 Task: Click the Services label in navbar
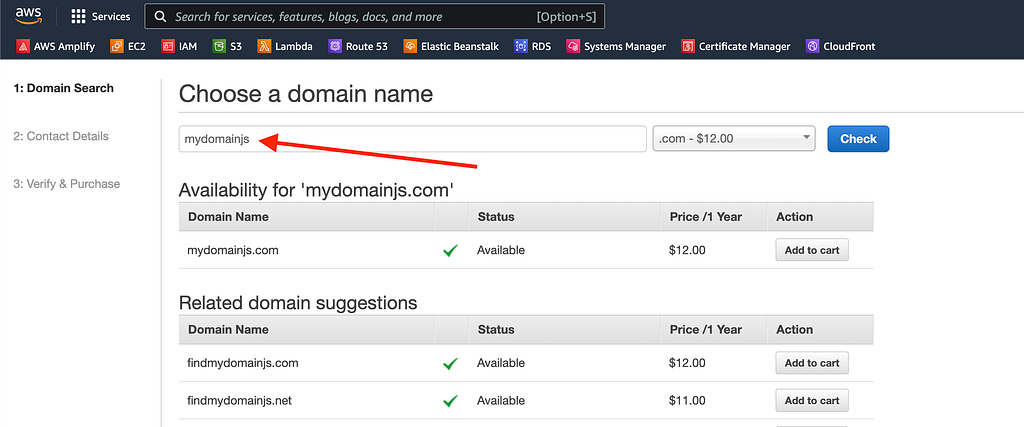(111, 17)
